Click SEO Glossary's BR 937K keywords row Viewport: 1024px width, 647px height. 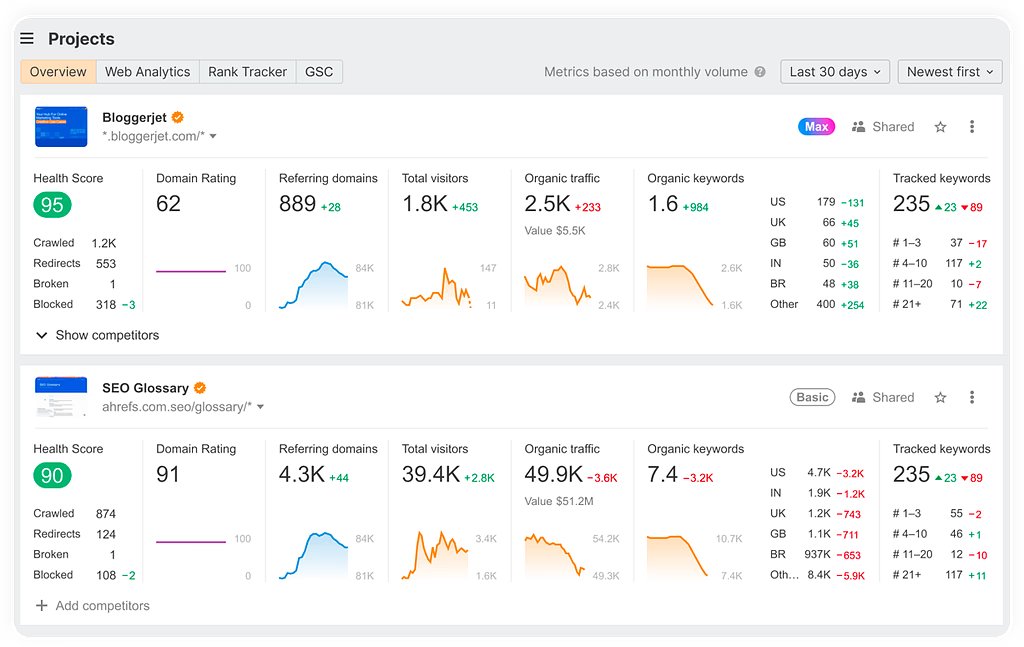click(x=817, y=554)
